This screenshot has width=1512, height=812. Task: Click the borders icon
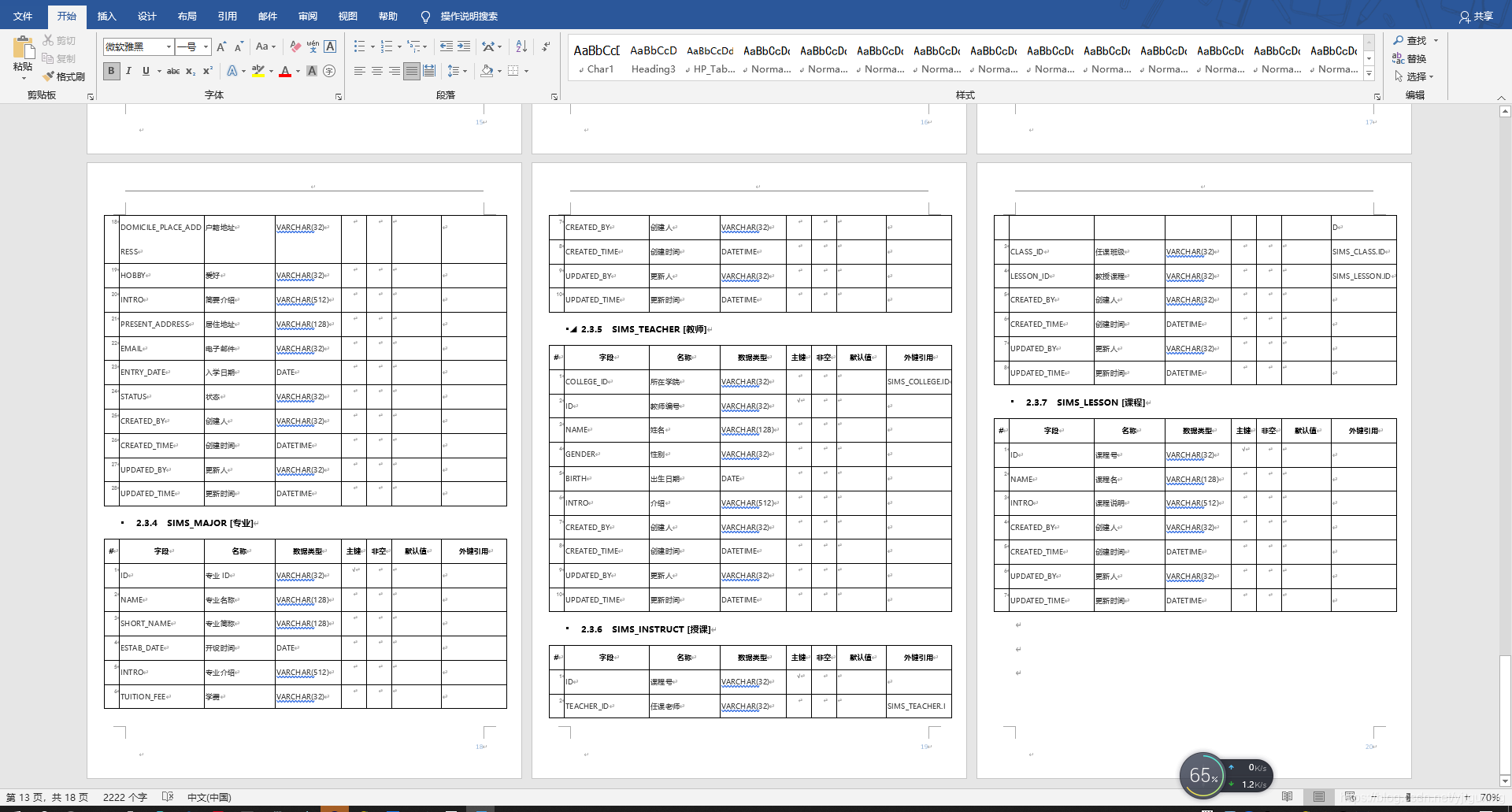(x=513, y=71)
